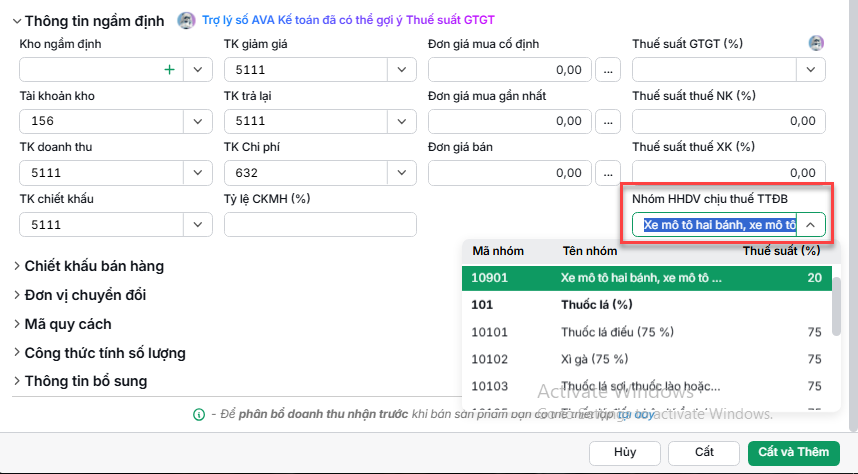Click the green plus icon in Kho ngầm định
The image size is (858, 474).
point(170,70)
